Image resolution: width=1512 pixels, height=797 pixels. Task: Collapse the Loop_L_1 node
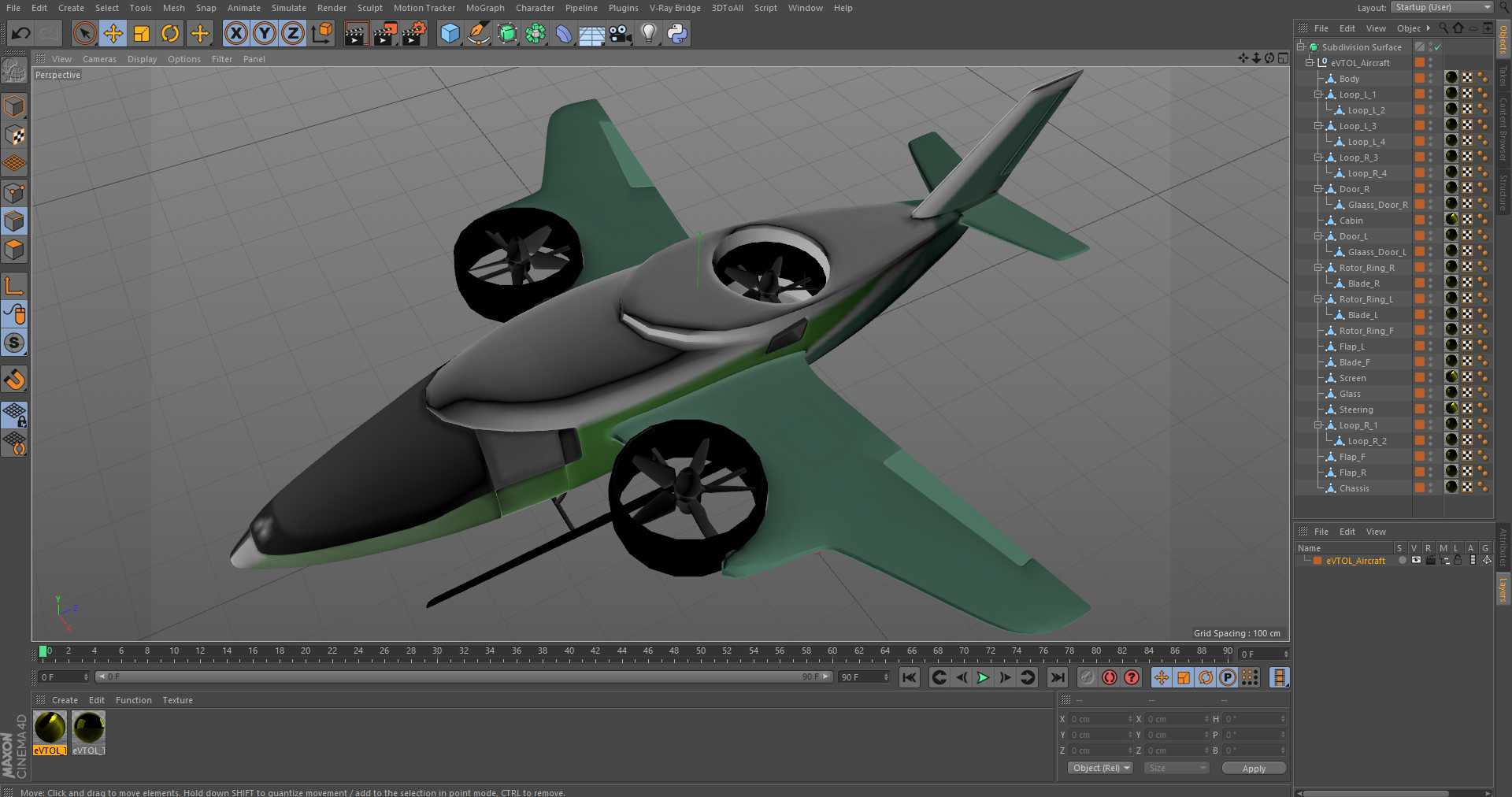point(1318,94)
